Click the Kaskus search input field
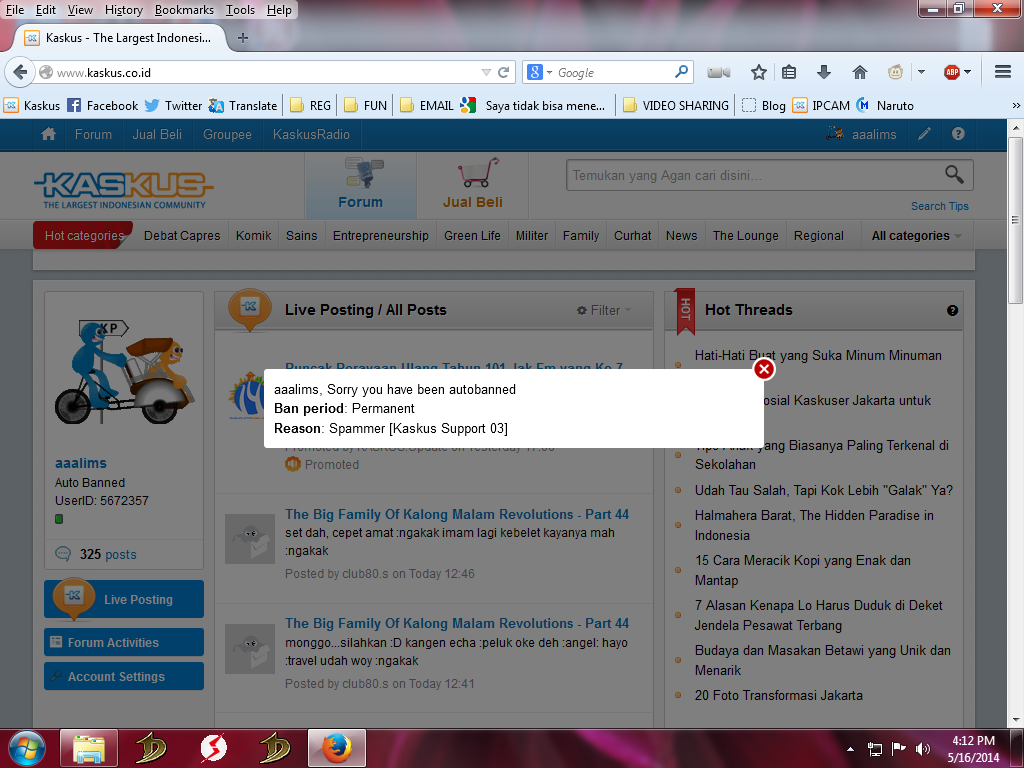The image size is (1024, 768). coord(755,175)
